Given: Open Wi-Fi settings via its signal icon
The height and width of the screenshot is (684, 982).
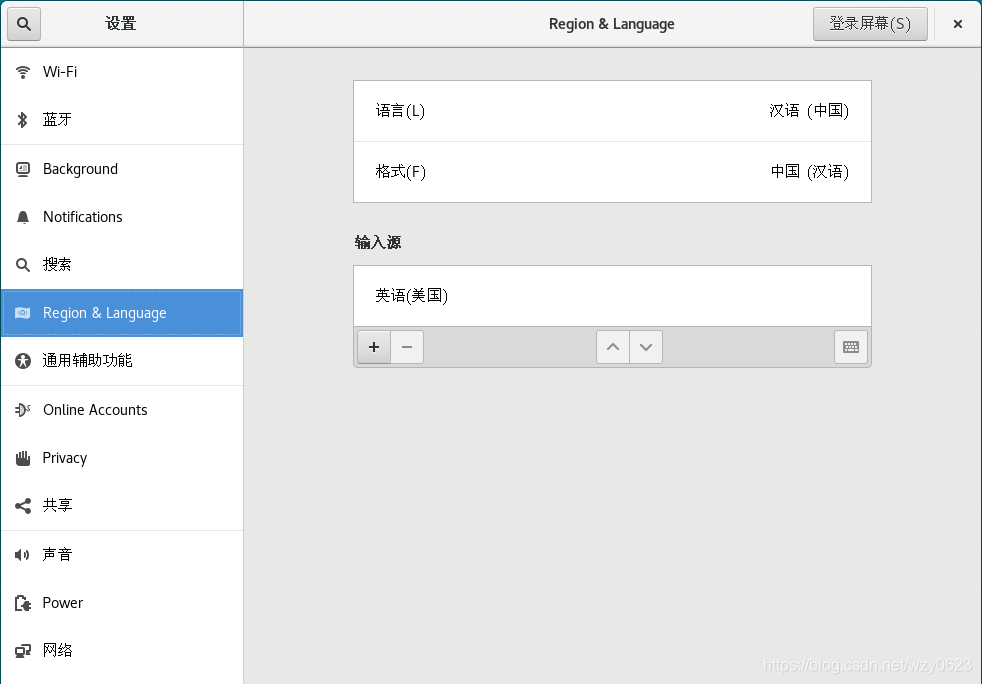Looking at the screenshot, I should (x=23, y=72).
